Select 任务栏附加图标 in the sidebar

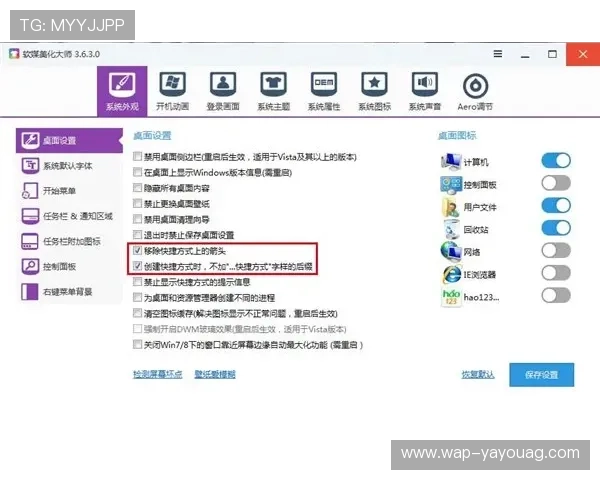click(69, 241)
